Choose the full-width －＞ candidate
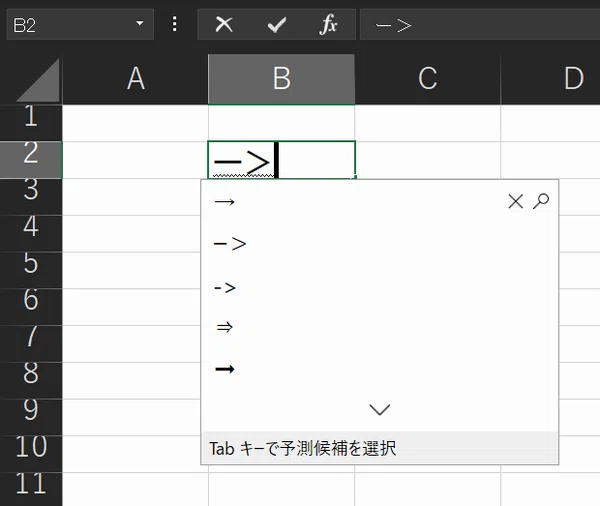Screen dimensions: 600x506 pyautogui.click(x=230, y=244)
